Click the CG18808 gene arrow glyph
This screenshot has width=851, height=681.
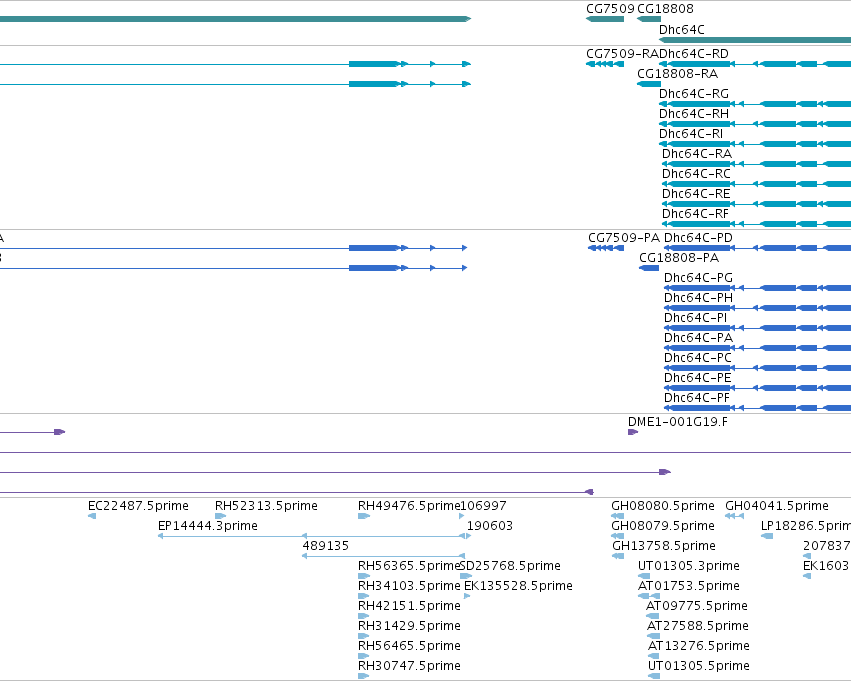[649, 19]
